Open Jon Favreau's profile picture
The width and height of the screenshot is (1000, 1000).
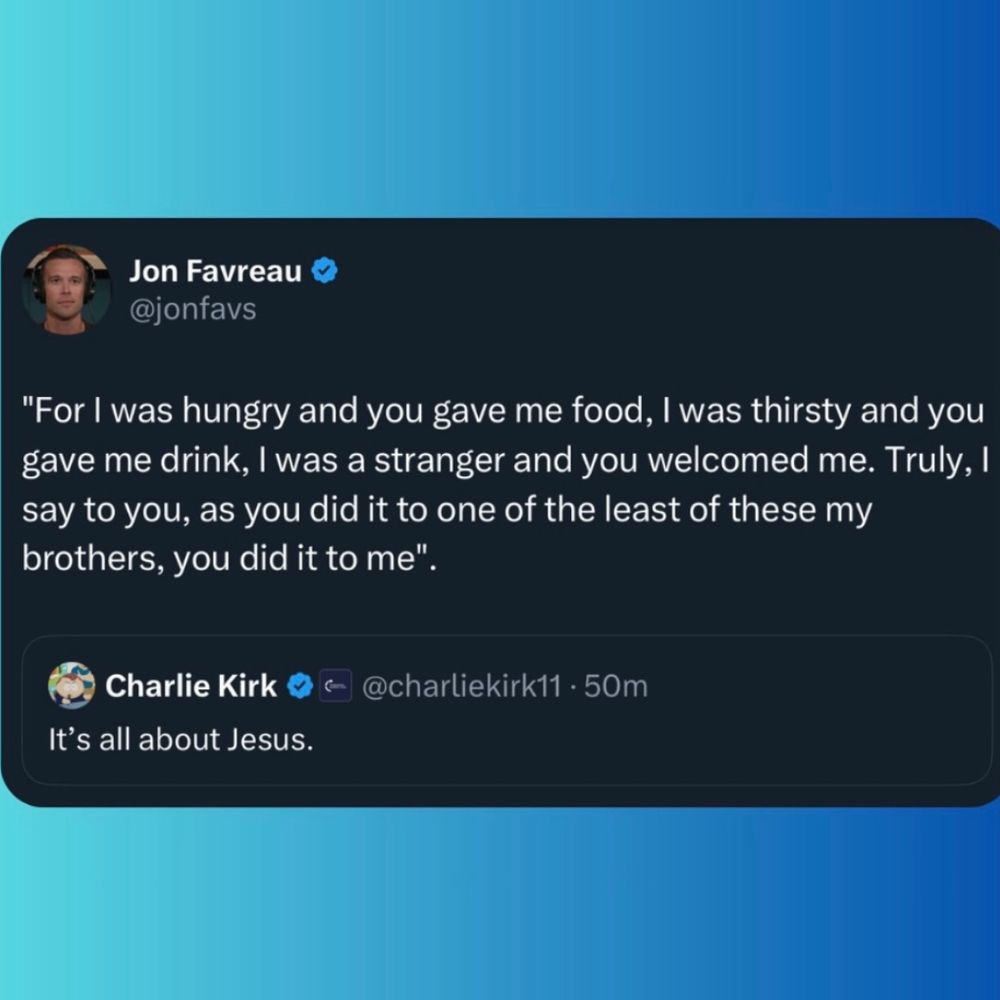pos(66,290)
